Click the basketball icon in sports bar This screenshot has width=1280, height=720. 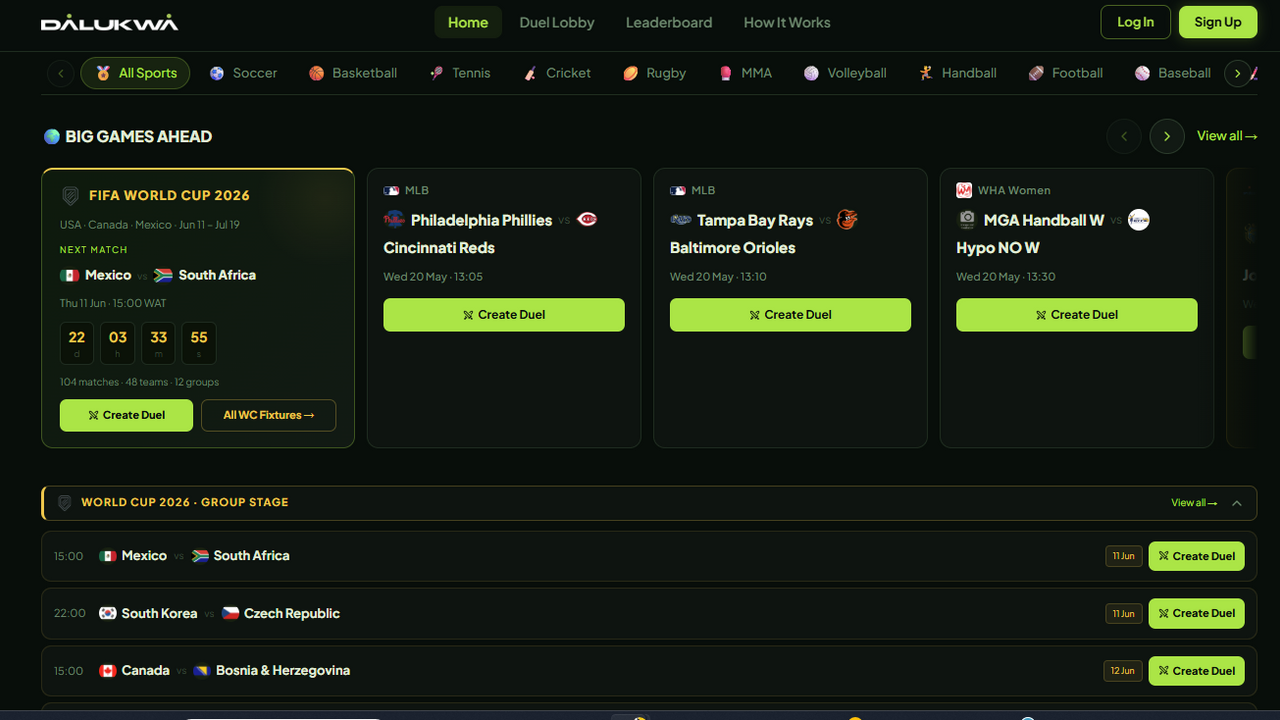coord(316,73)
